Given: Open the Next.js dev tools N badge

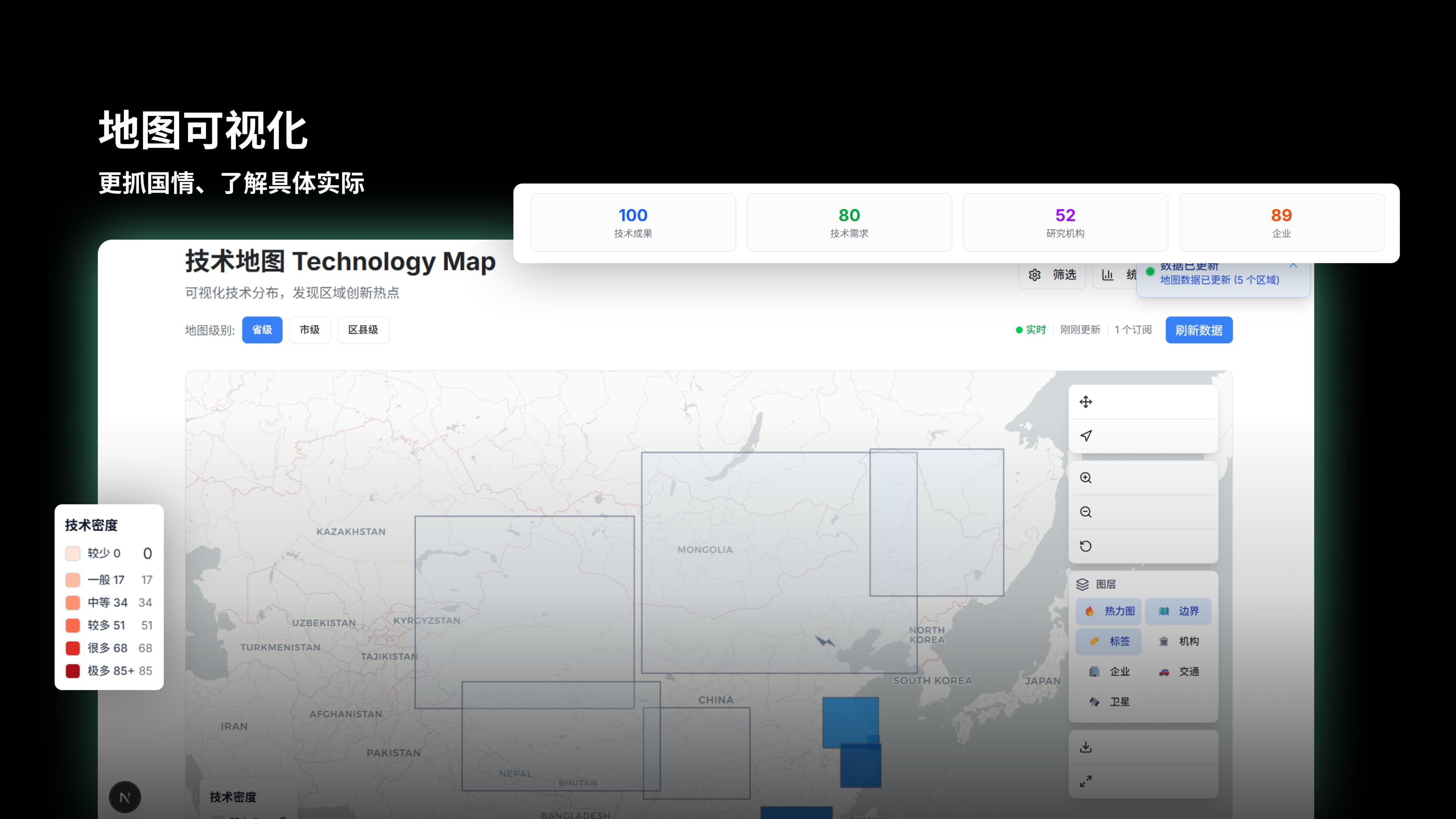Looking at the screenshot, I should (125, 797).
